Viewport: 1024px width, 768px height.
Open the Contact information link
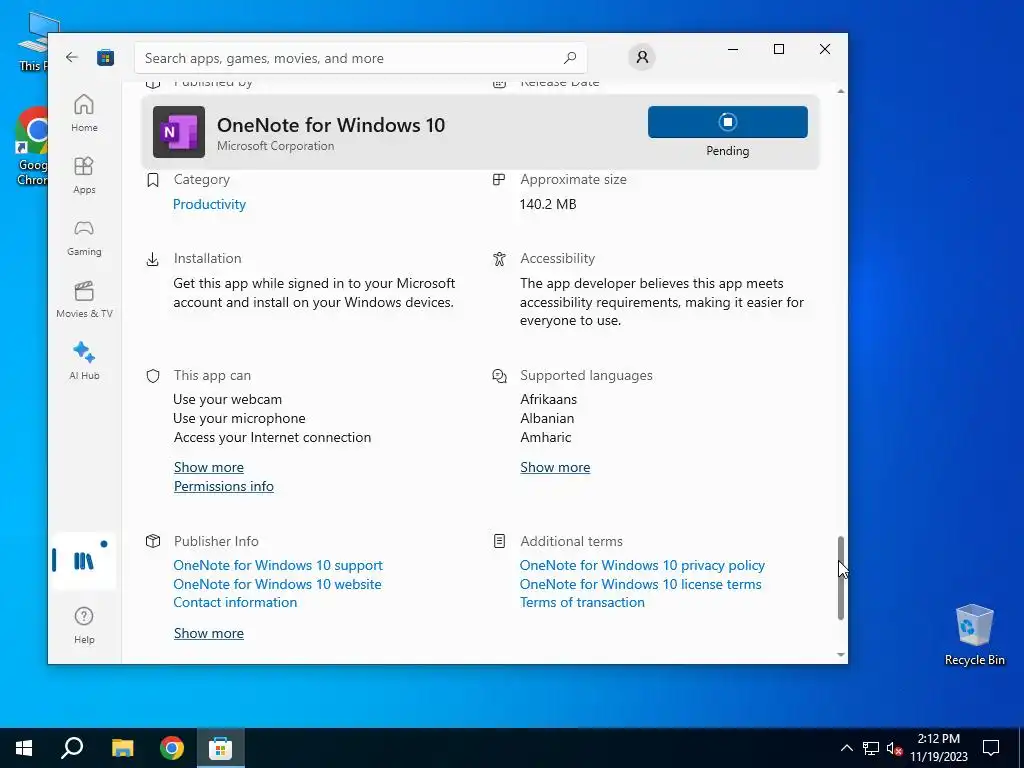point(235,602)
